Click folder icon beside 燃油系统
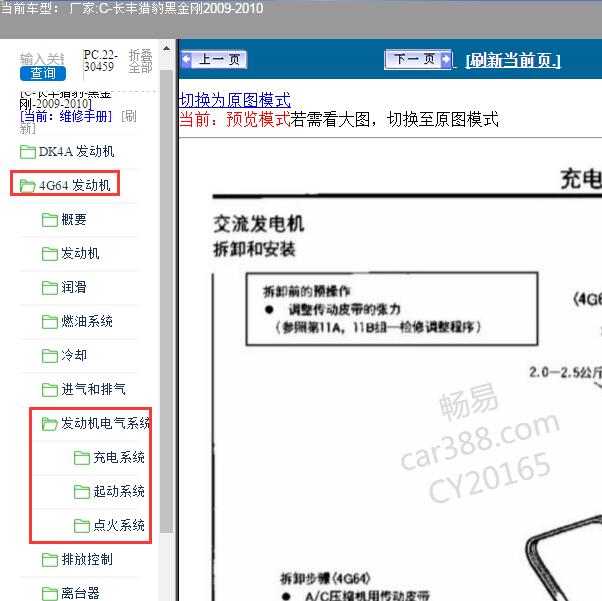Viewport: 602px width, 601px height. (50, 322)
